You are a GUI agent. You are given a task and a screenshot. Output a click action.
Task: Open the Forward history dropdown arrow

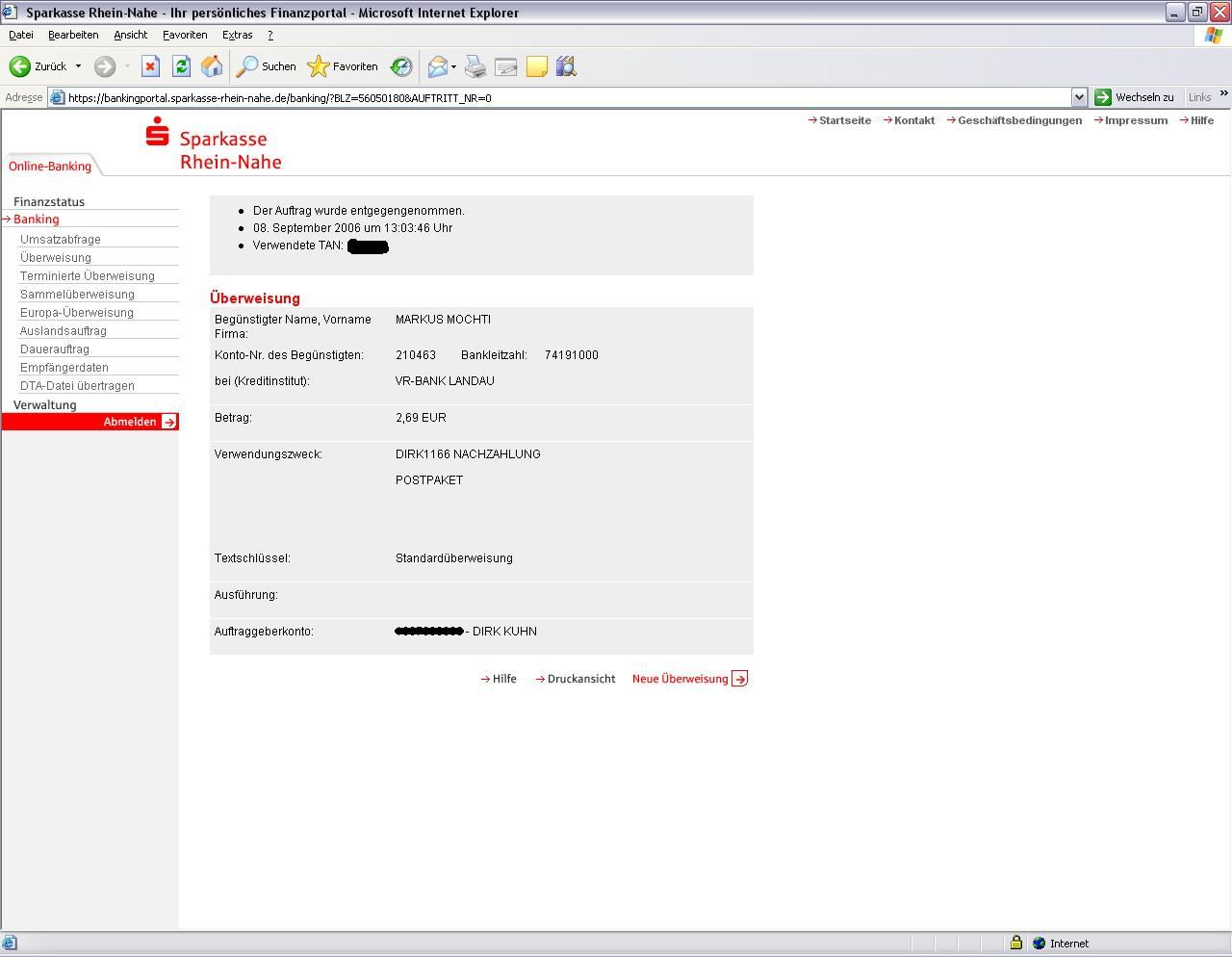127,66
